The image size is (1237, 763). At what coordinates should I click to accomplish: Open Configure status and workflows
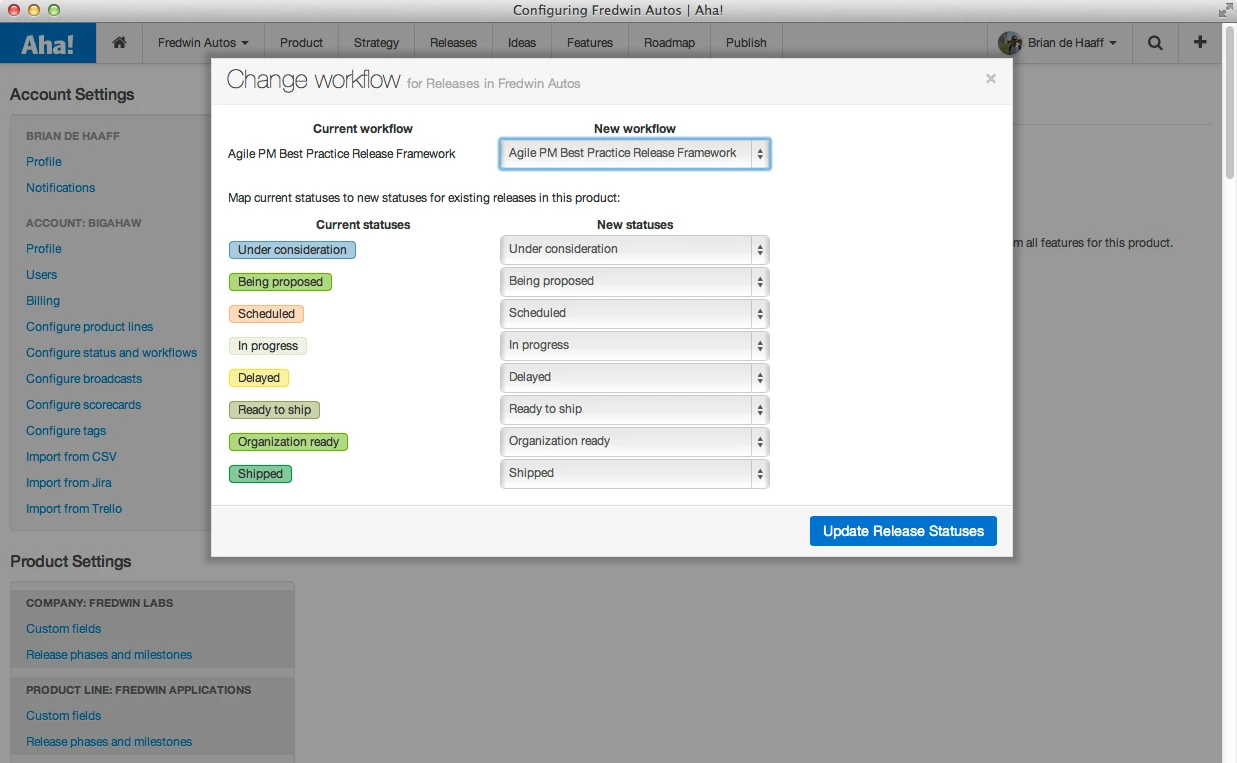[112, 352]
